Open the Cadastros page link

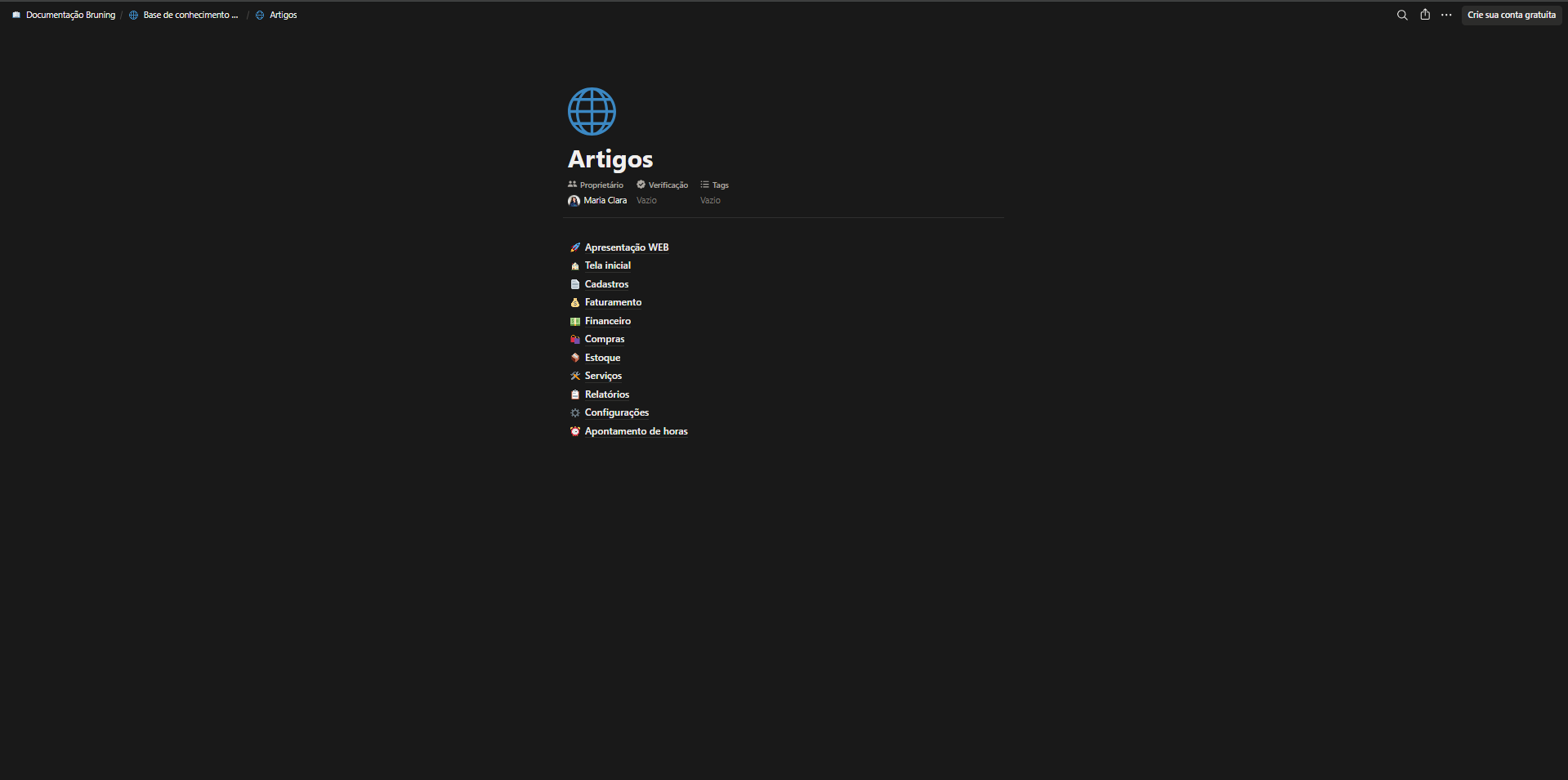point(606,284)
